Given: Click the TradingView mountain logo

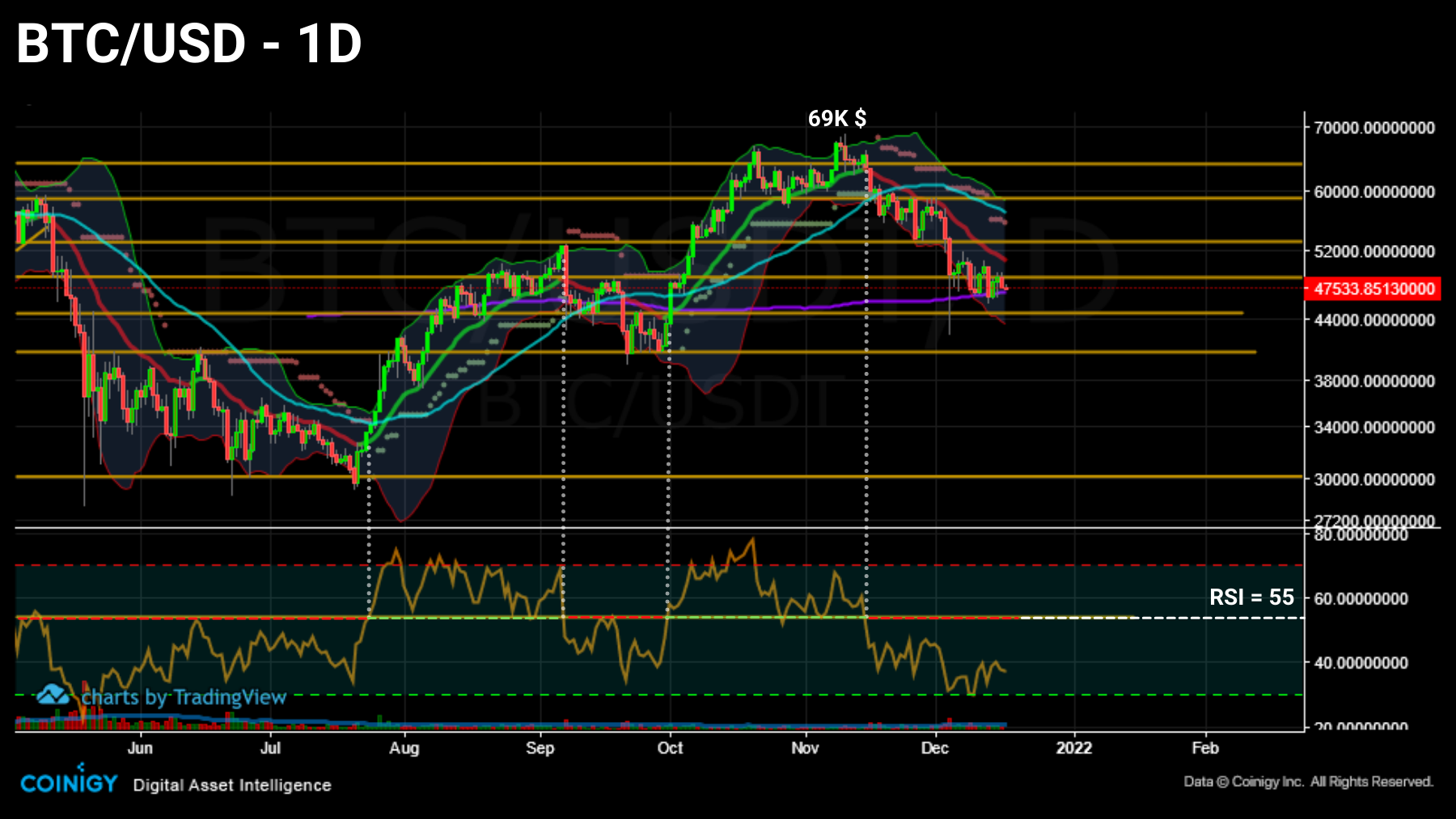Looking at the screenshot, I should point(53,695).
